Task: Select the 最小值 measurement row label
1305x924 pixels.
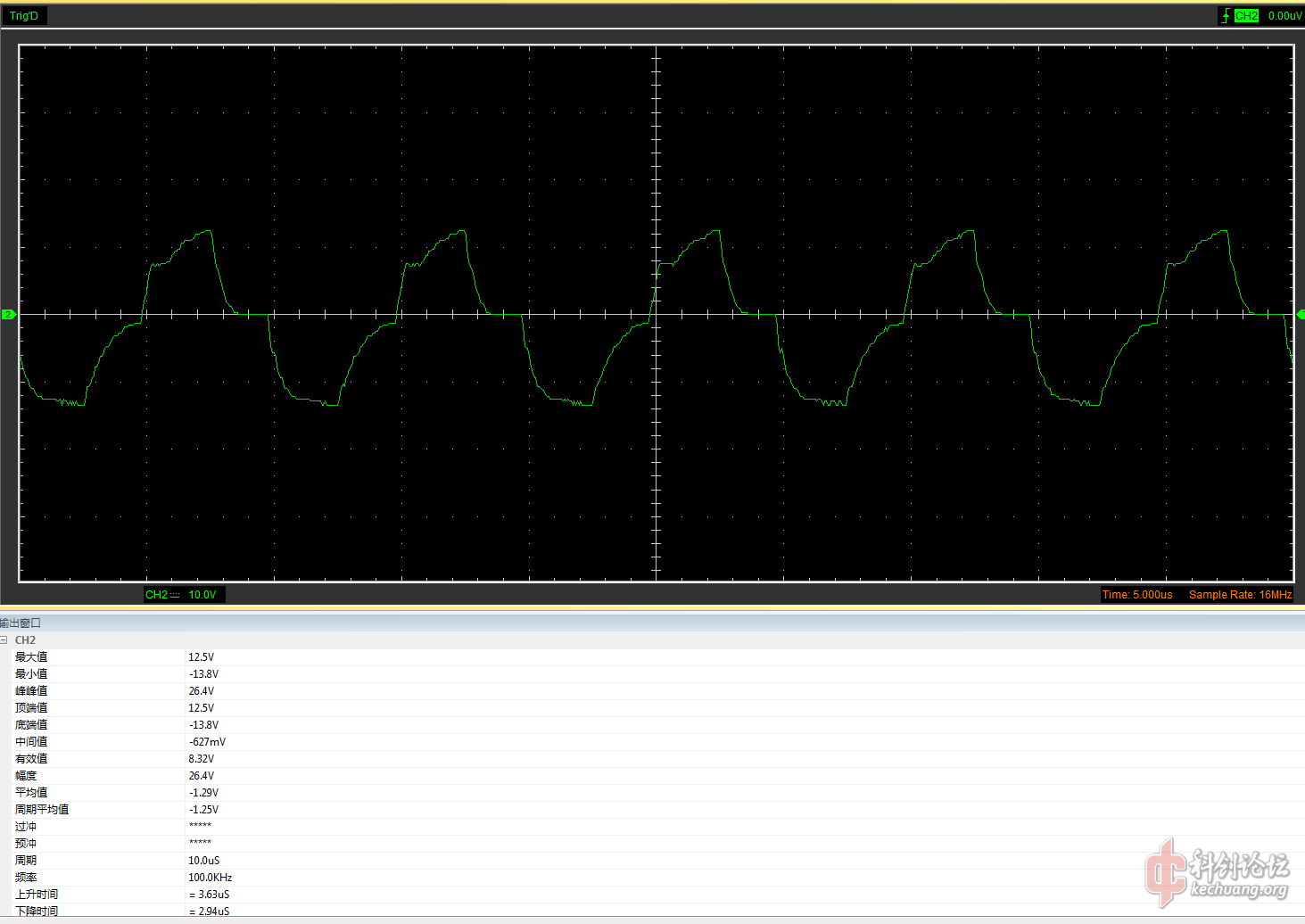Action: 31,674
